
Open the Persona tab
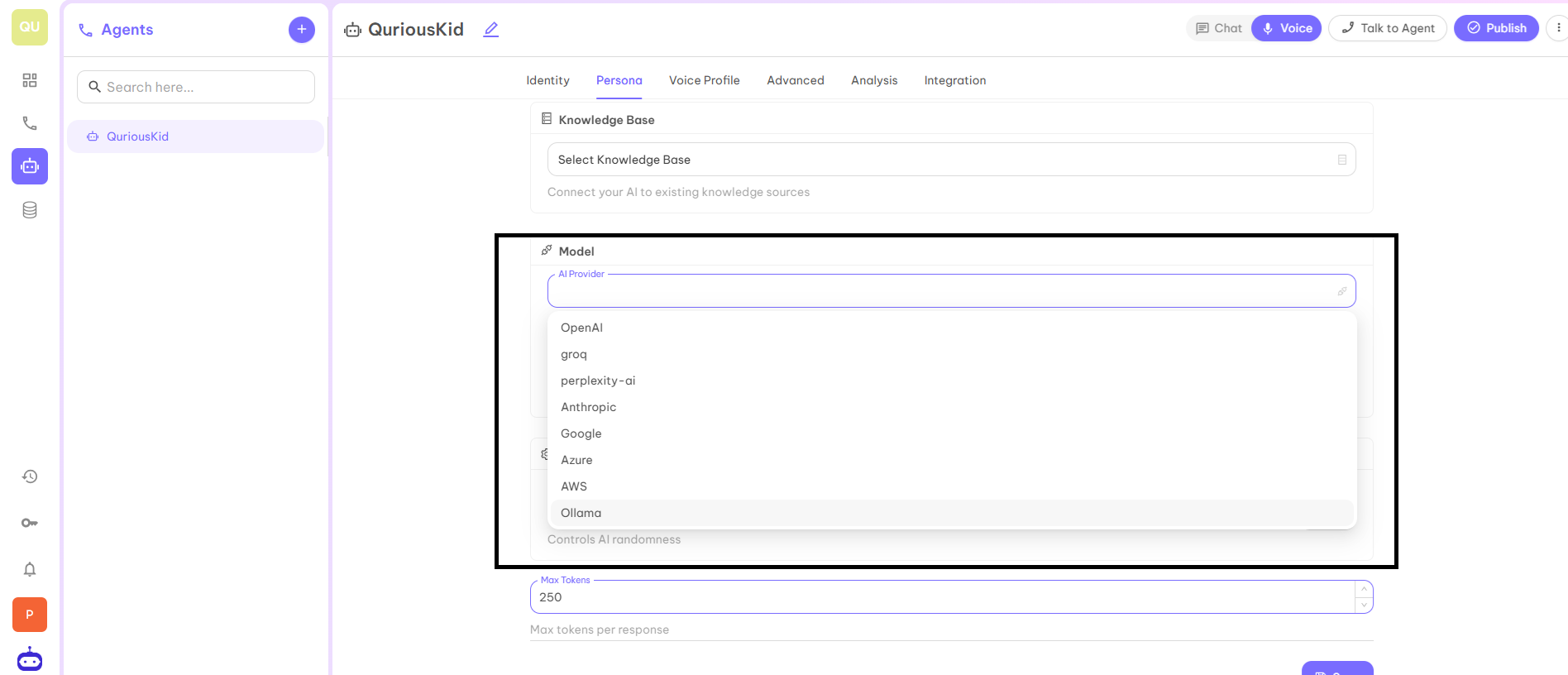[619, 80]
